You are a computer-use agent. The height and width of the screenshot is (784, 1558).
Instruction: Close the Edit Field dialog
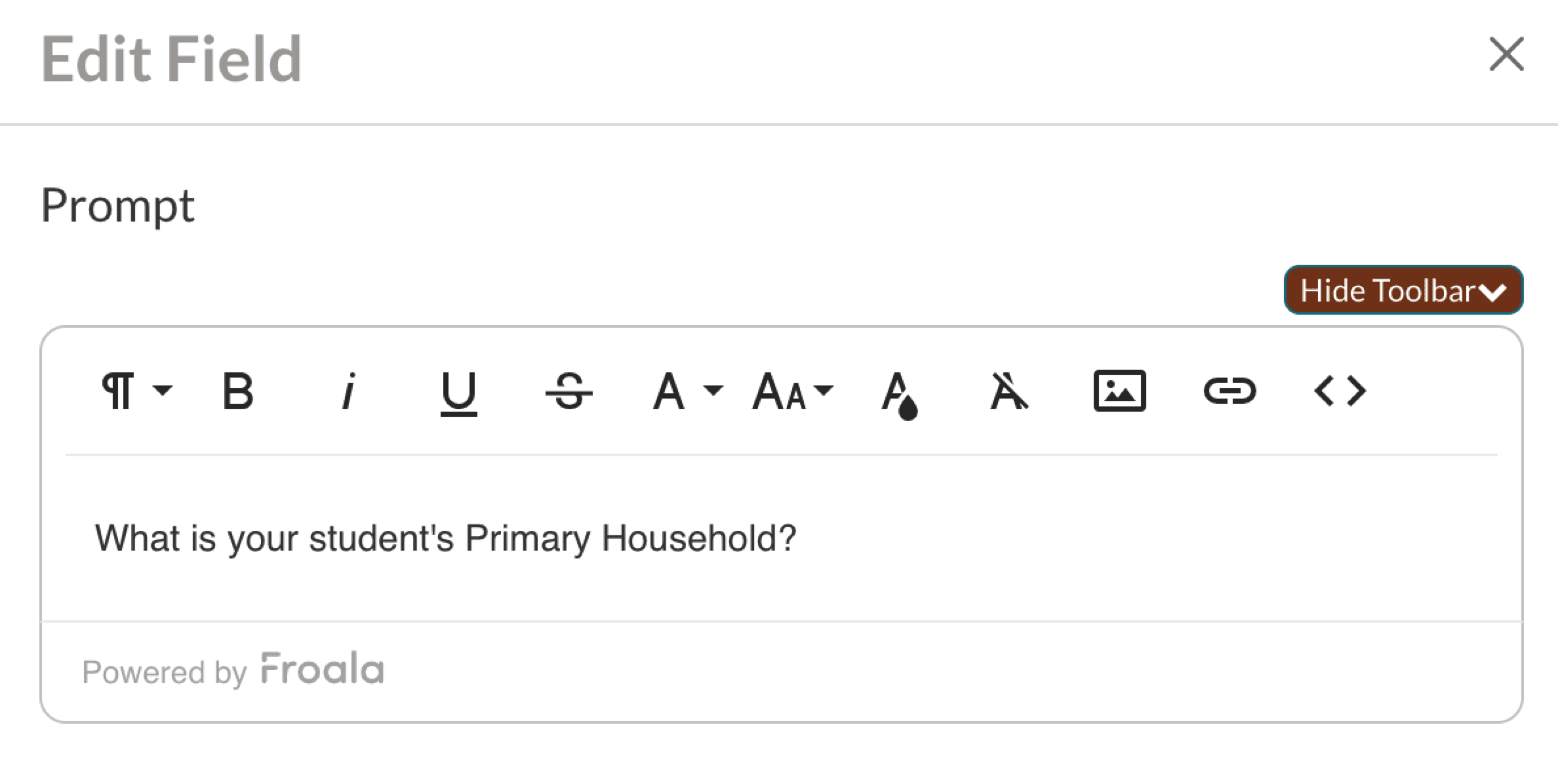tap(1506, 54)
